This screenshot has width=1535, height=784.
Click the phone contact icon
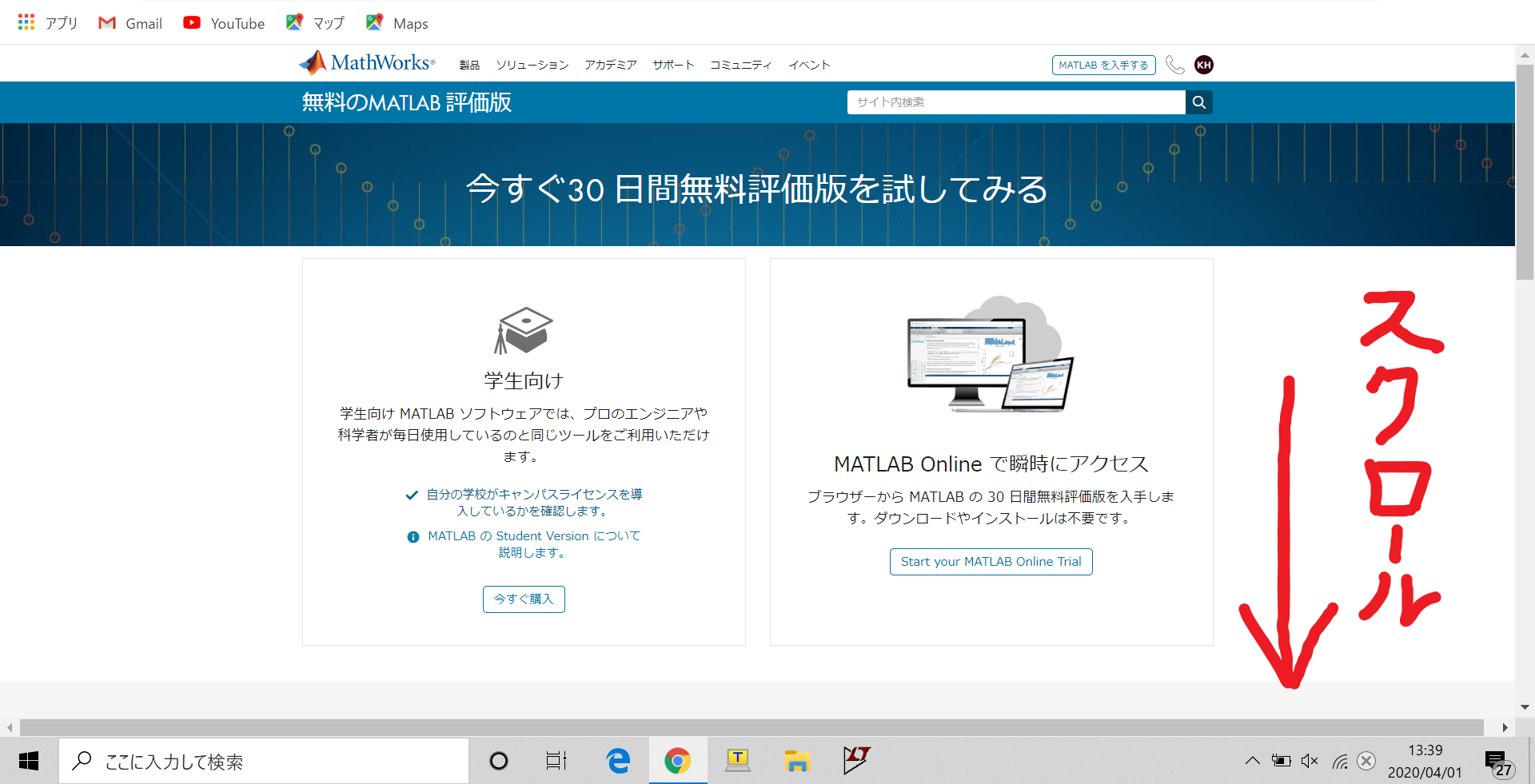(x=1174, y=65)
